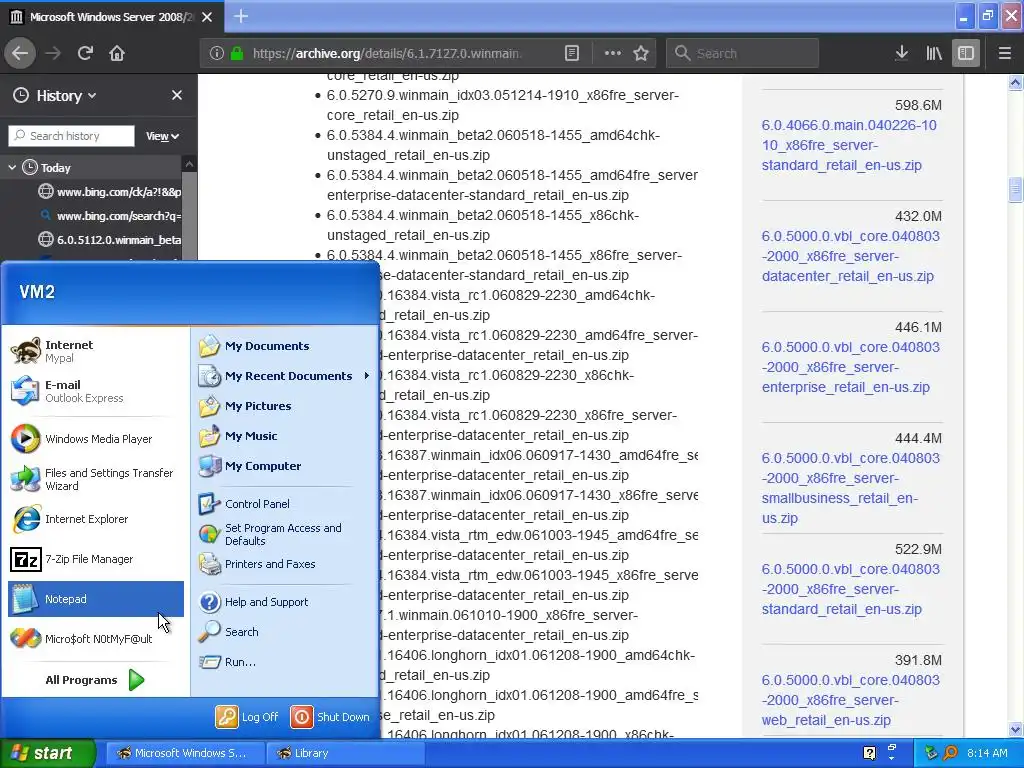Download 6.0.5000.0 server-smallbusiness_retail zip link
1024x768 pixels.
click(850, 488)
